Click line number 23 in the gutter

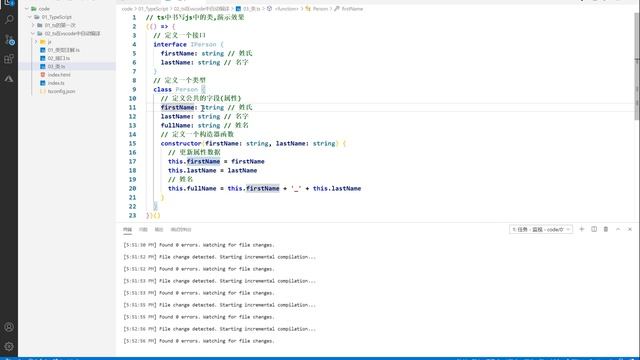[x=132, y=215]
